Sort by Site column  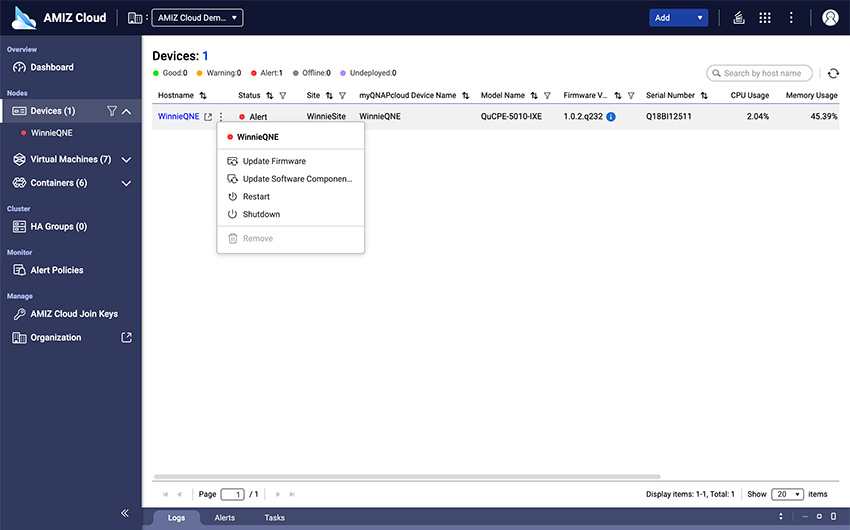tap(329, 95)
